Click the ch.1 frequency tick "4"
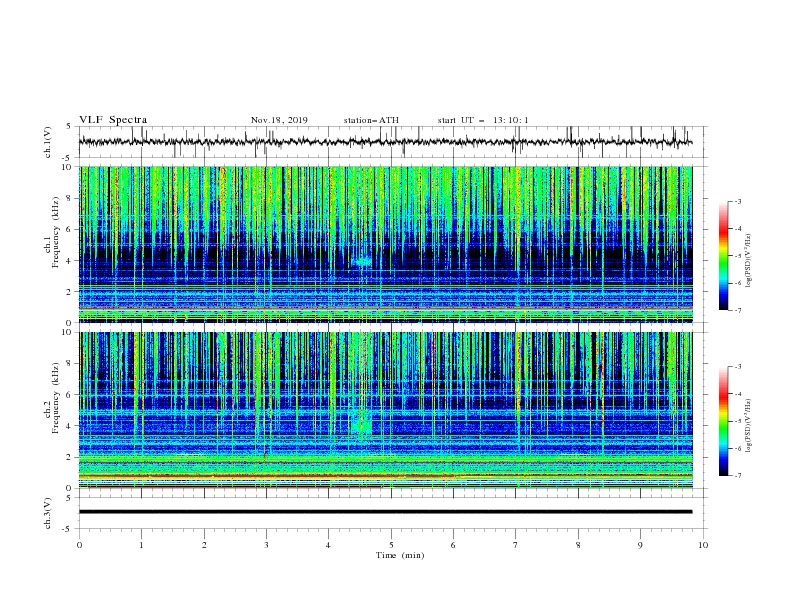This screenshot has height=612, width=792. [69, 261]
